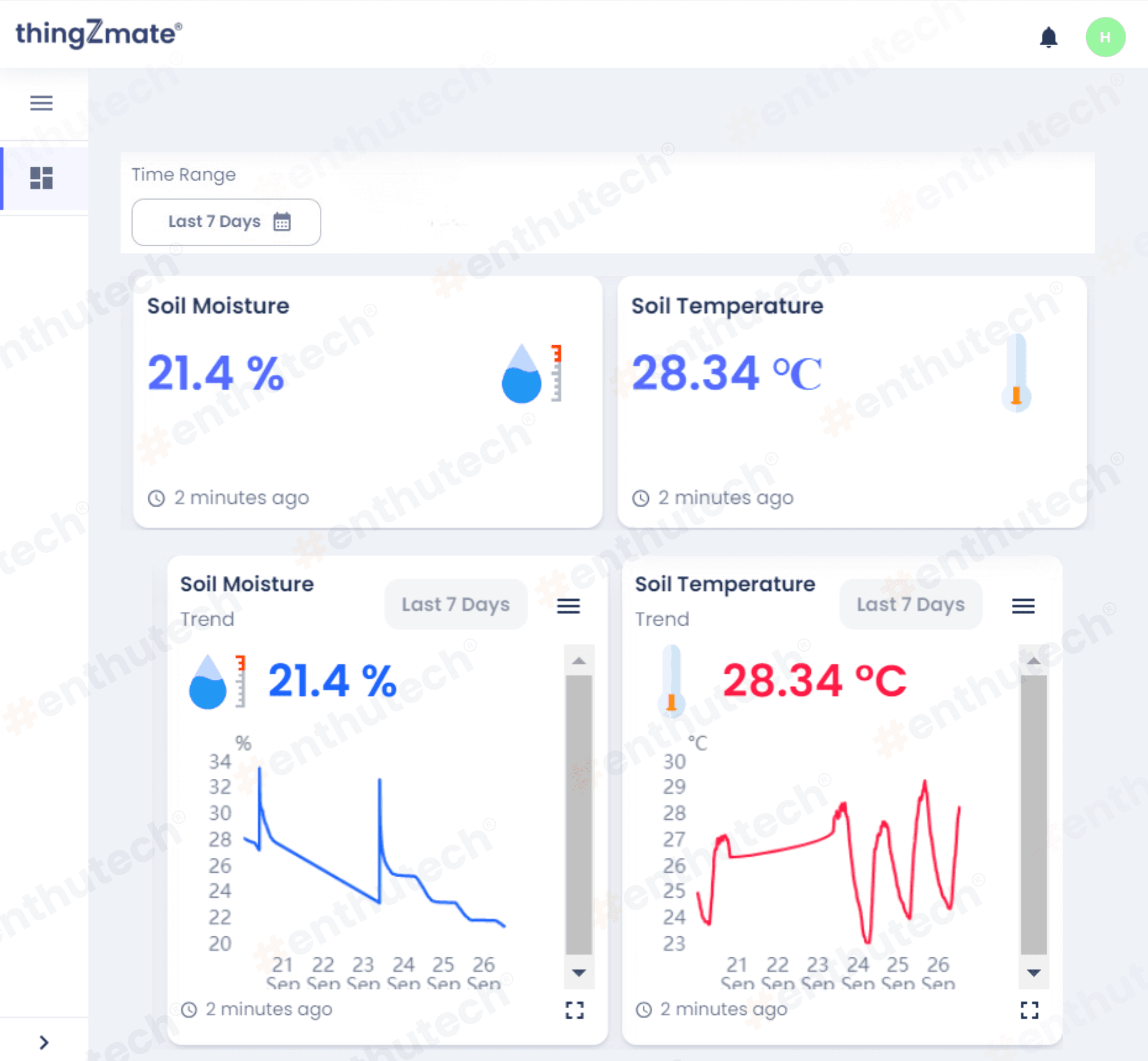Screen dimensions: 1148x1061
Task: Open the notifications bell
Action: pyautogui.click(x=1048, y=37)
